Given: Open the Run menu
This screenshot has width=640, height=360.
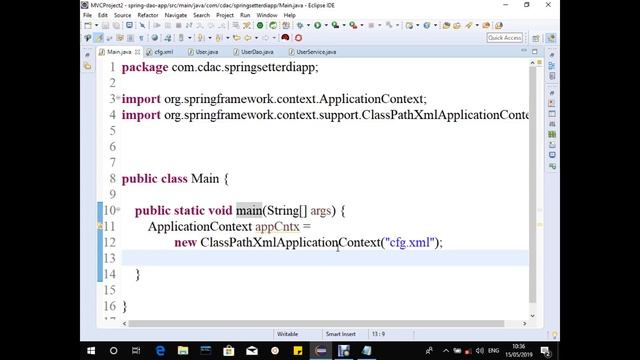Looking at the screenshot, I should coord(245,15).
